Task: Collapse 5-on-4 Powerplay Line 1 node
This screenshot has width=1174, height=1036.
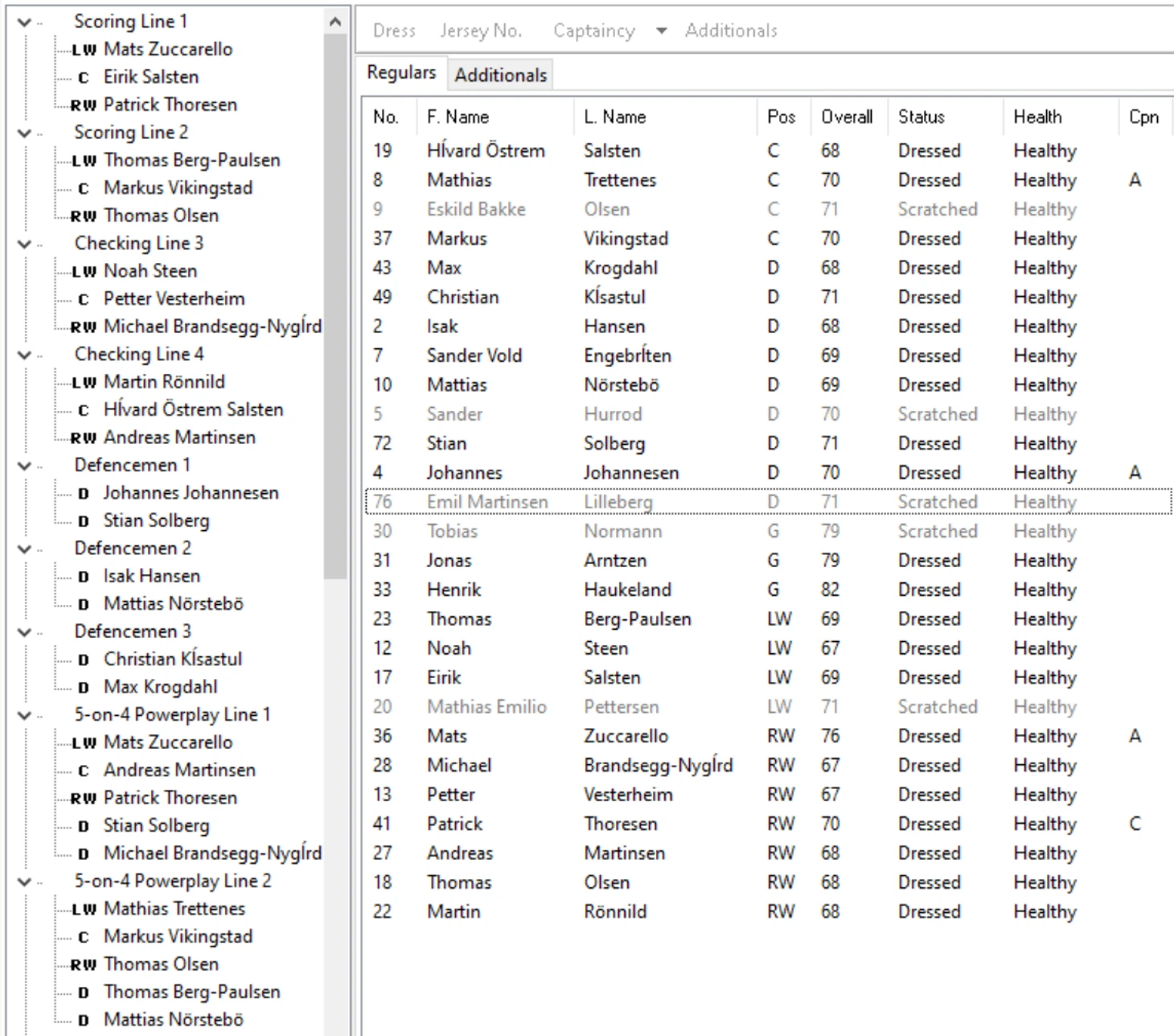Action: click(25, 715)
